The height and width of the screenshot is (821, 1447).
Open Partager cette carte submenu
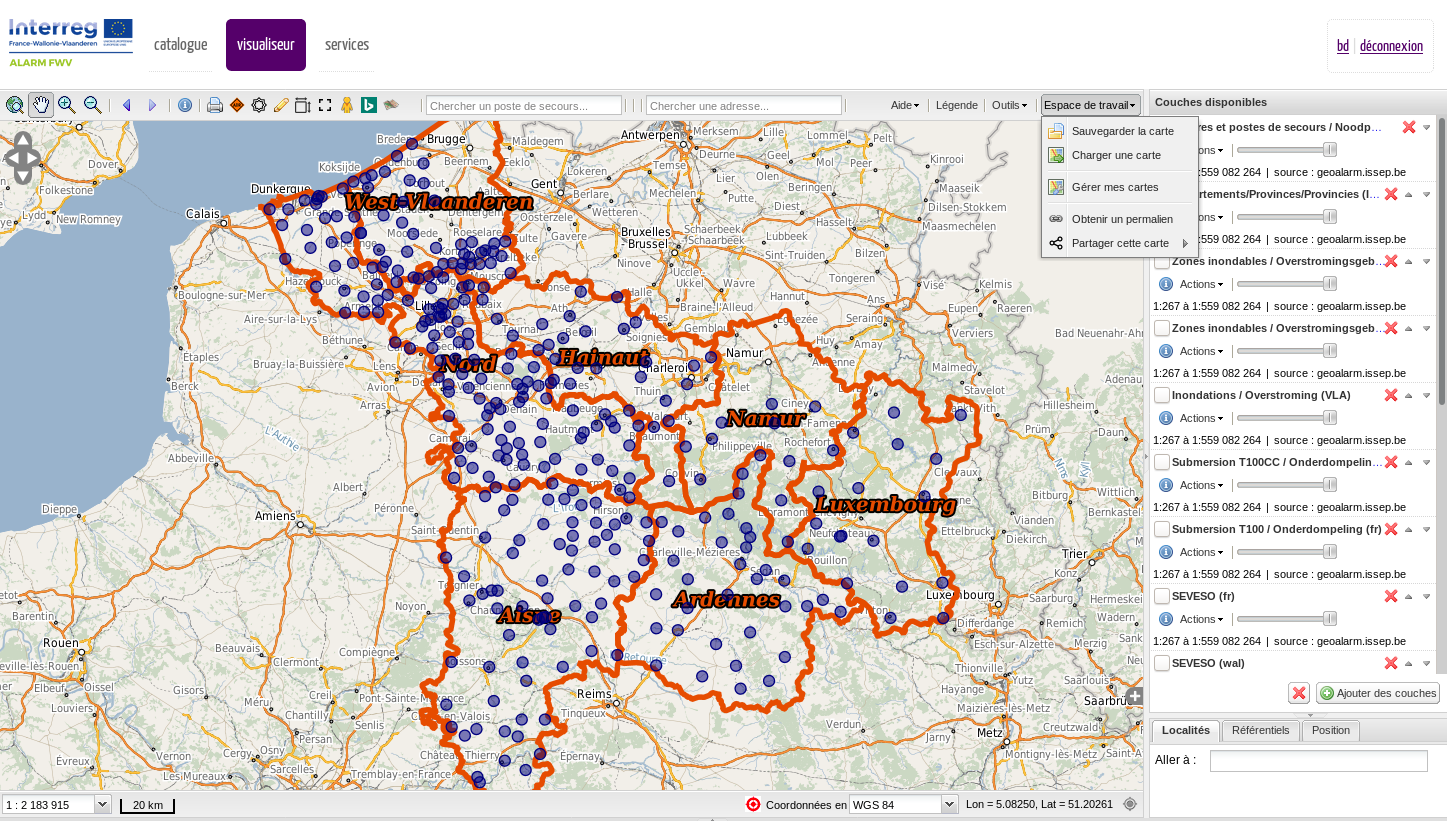(1119, 243)
